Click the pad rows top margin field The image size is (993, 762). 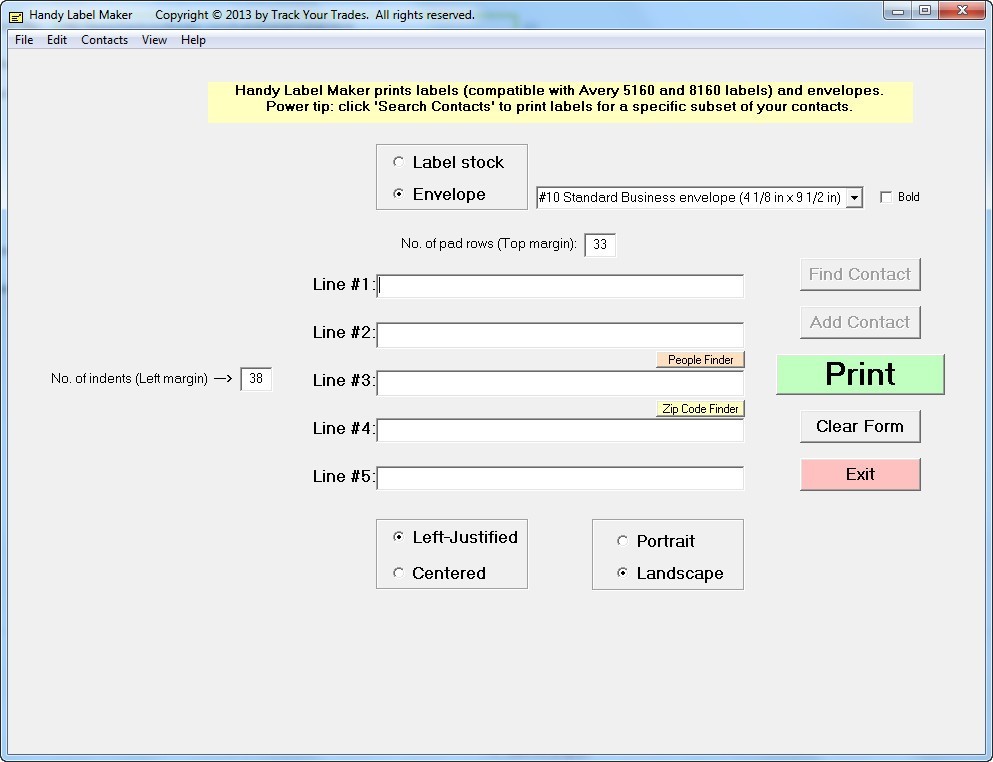(x=600, y=243)
